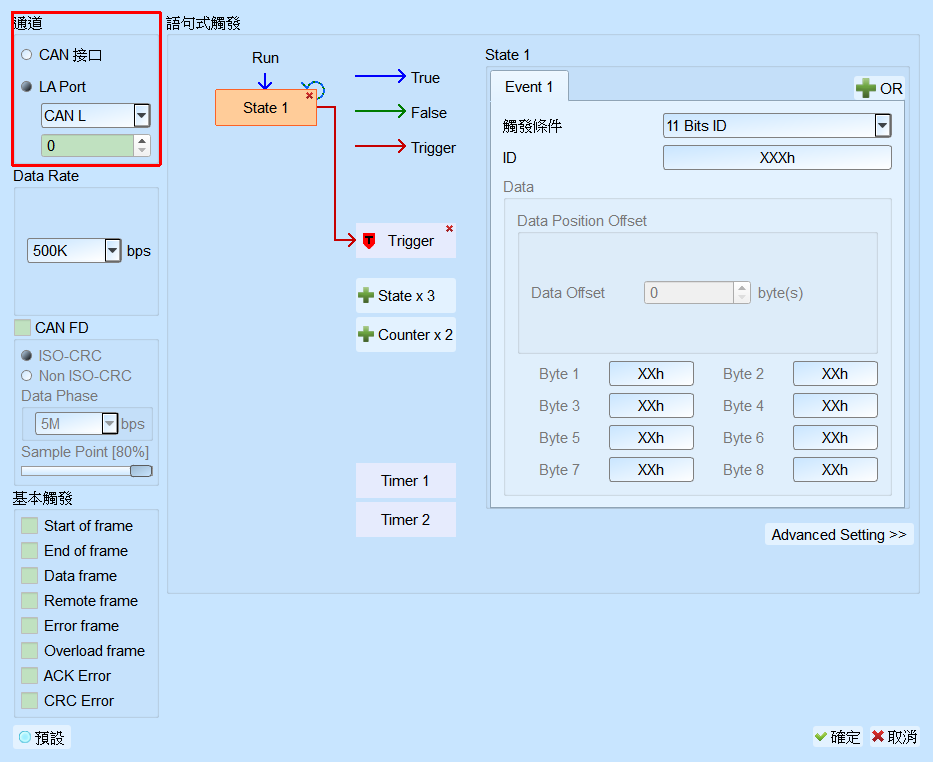Add a state with the State x 3 plus

pos(365,296)
